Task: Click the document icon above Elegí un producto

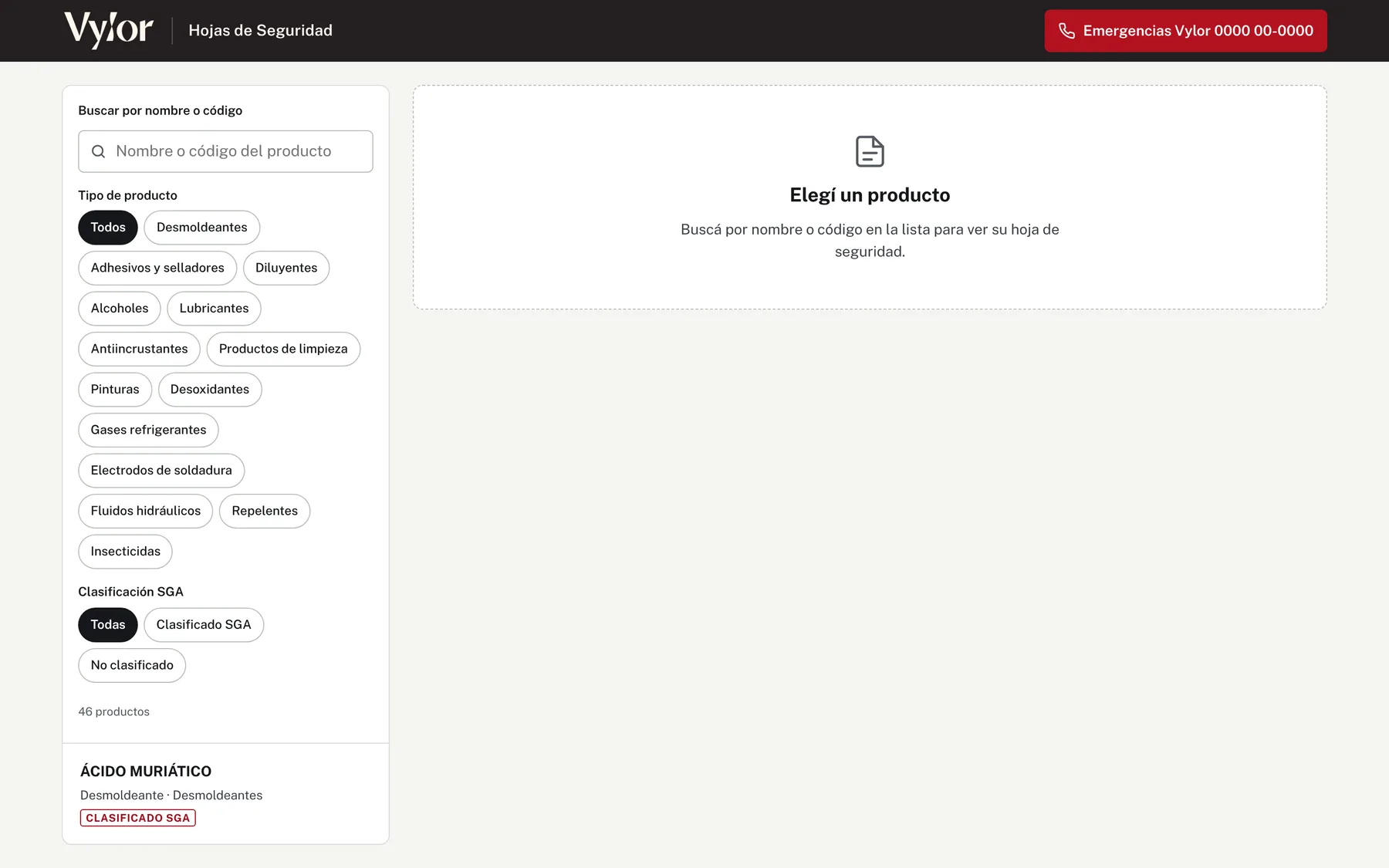Action: (x=870, y=151)
